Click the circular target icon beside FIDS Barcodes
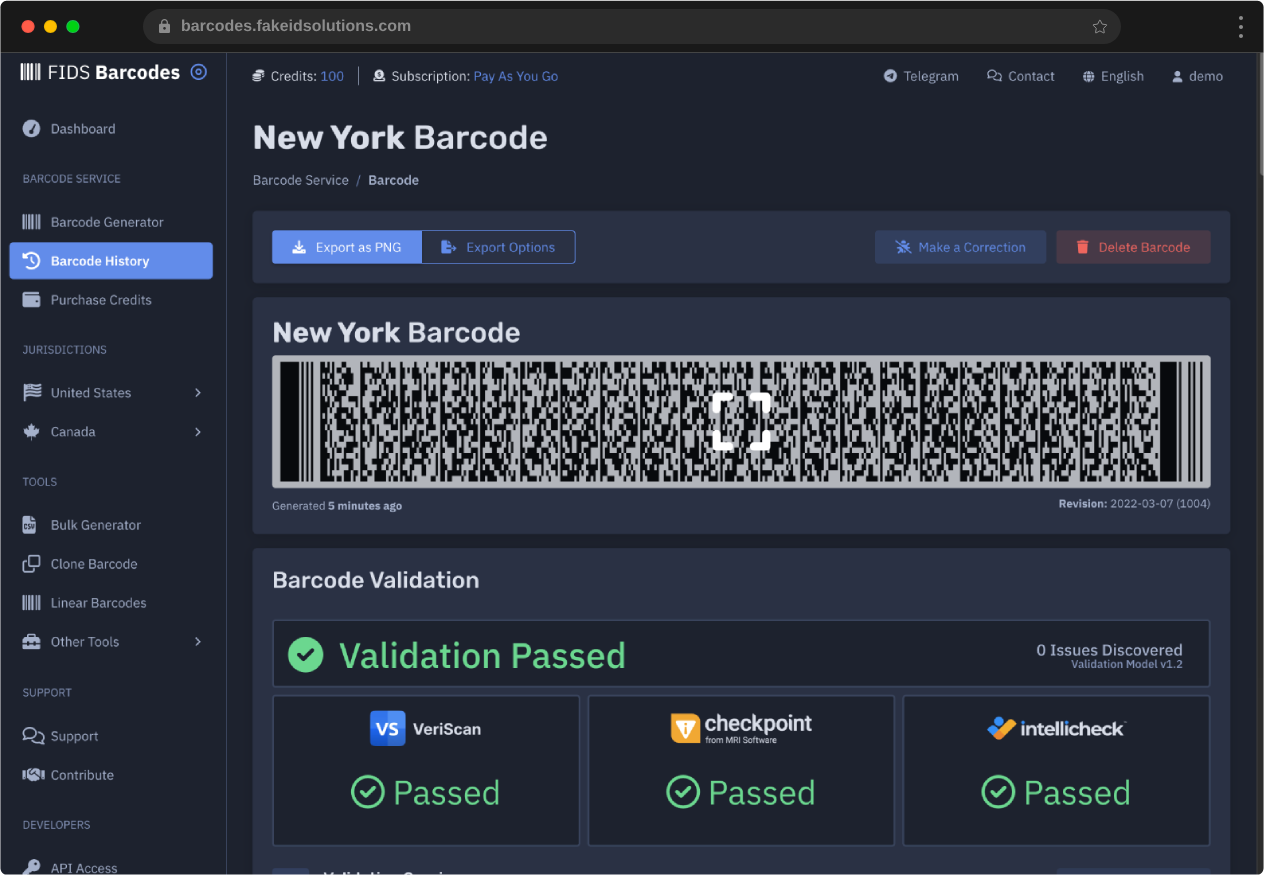 coord(199,72)
